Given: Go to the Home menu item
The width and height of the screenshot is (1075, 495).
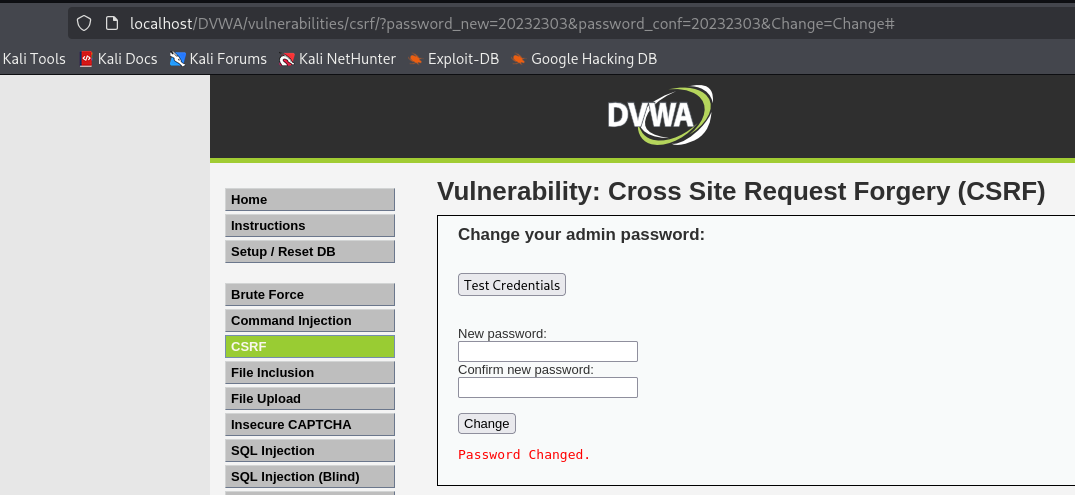Looking at the screenshot, I should tap(310, 200).
